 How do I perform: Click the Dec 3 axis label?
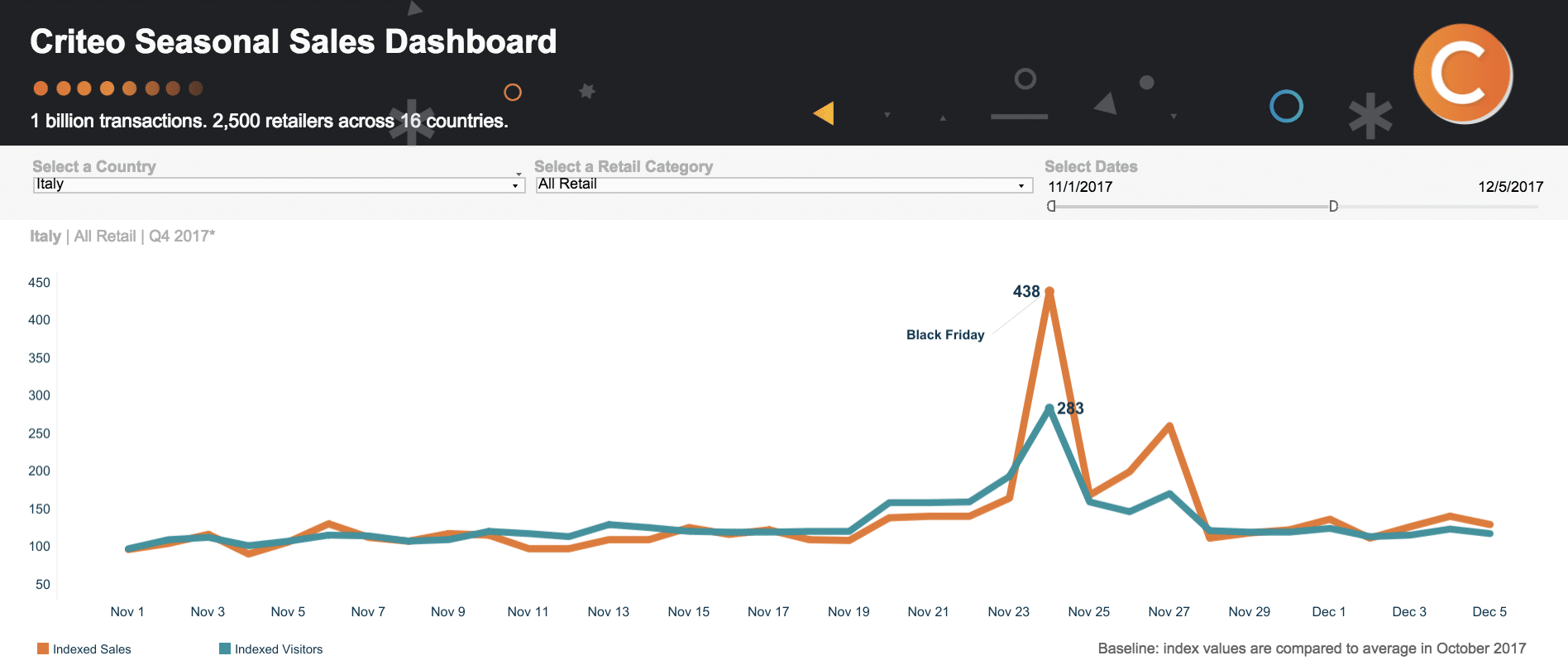tap(1409, 612)
